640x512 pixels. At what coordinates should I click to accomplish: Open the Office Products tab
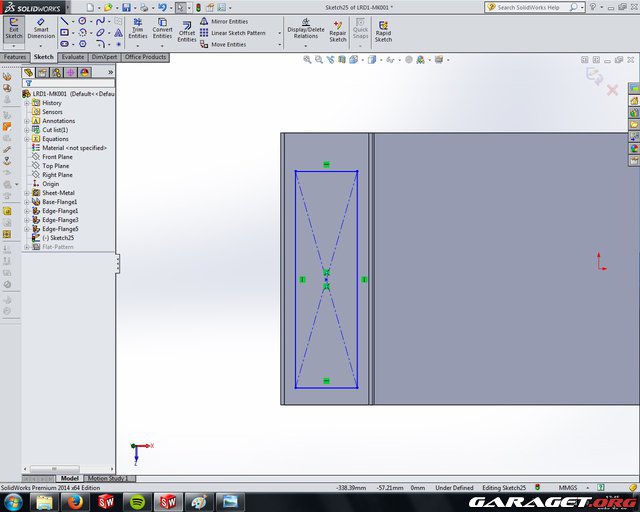coord(145,57)
